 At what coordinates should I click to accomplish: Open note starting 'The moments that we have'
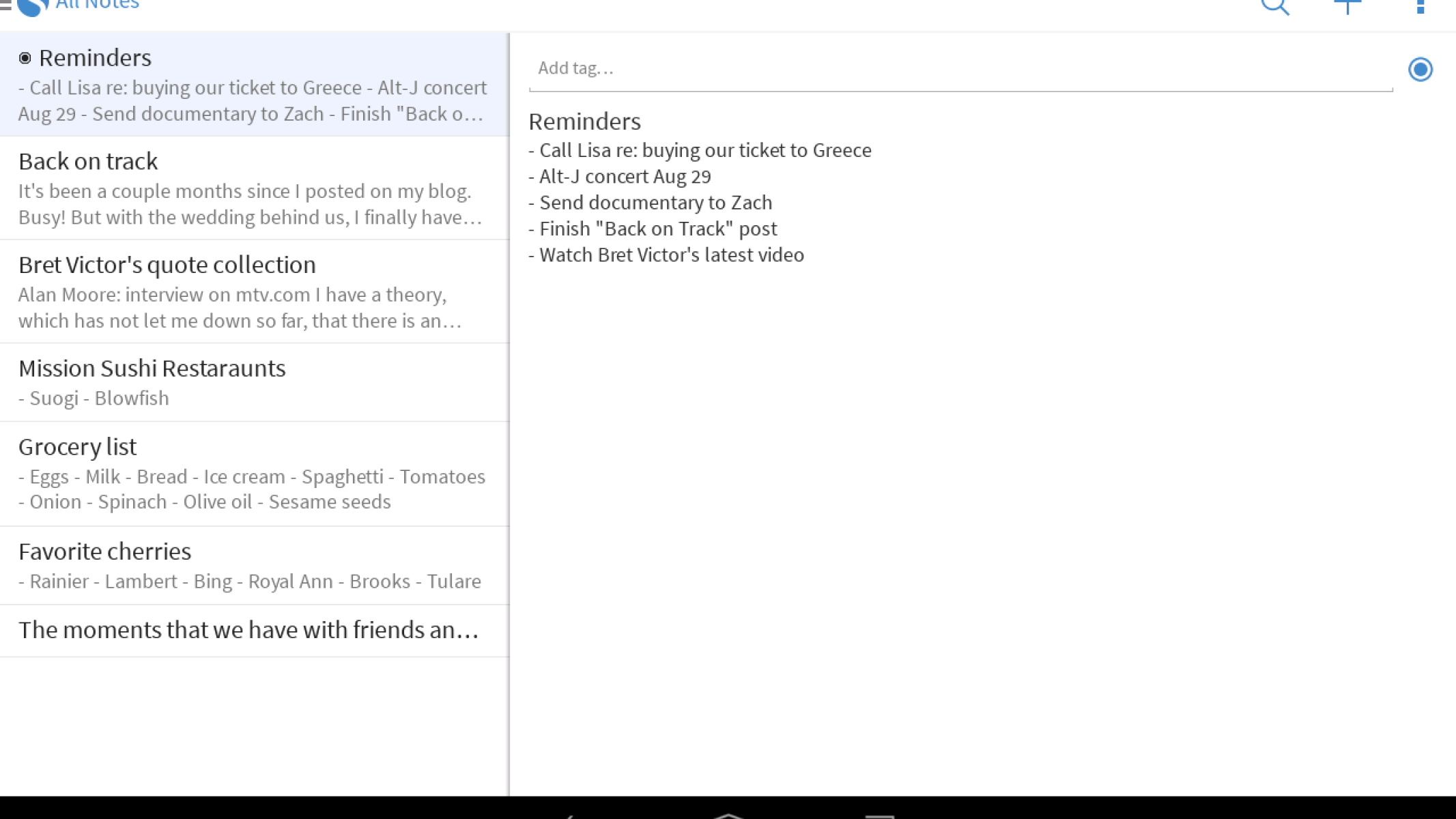[x=254, y=630]
